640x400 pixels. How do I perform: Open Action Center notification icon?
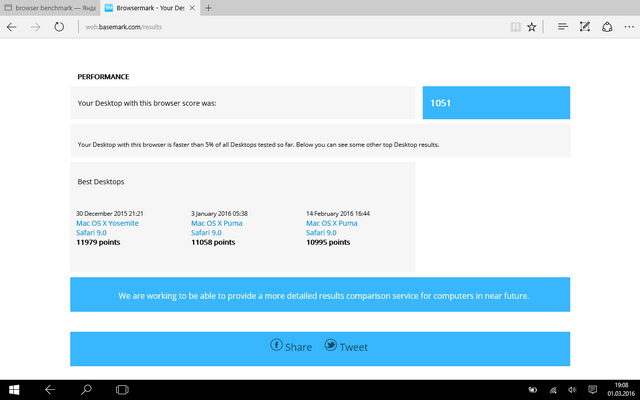[592, 390]
